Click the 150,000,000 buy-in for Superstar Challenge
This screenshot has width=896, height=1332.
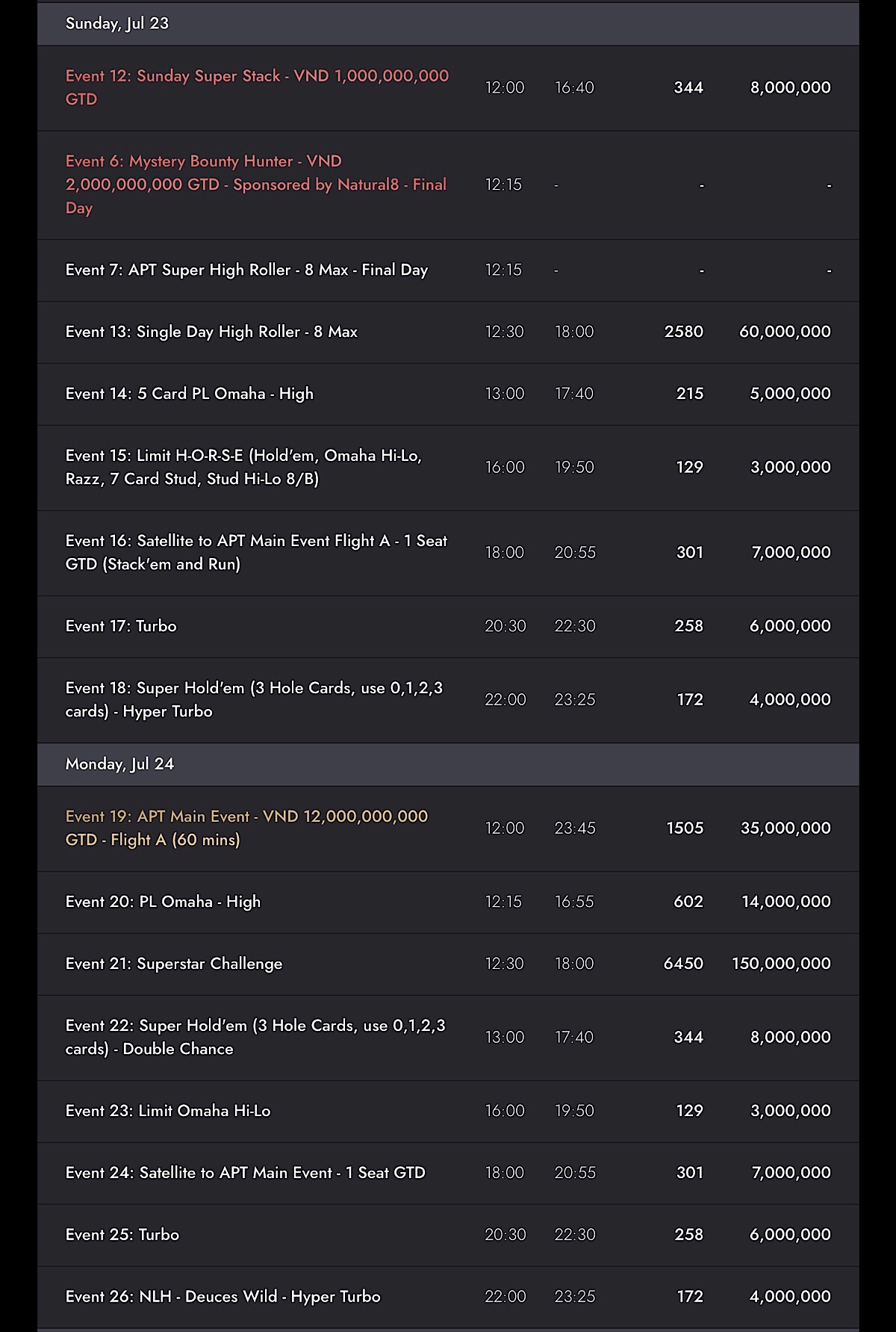tap(781, 964)
